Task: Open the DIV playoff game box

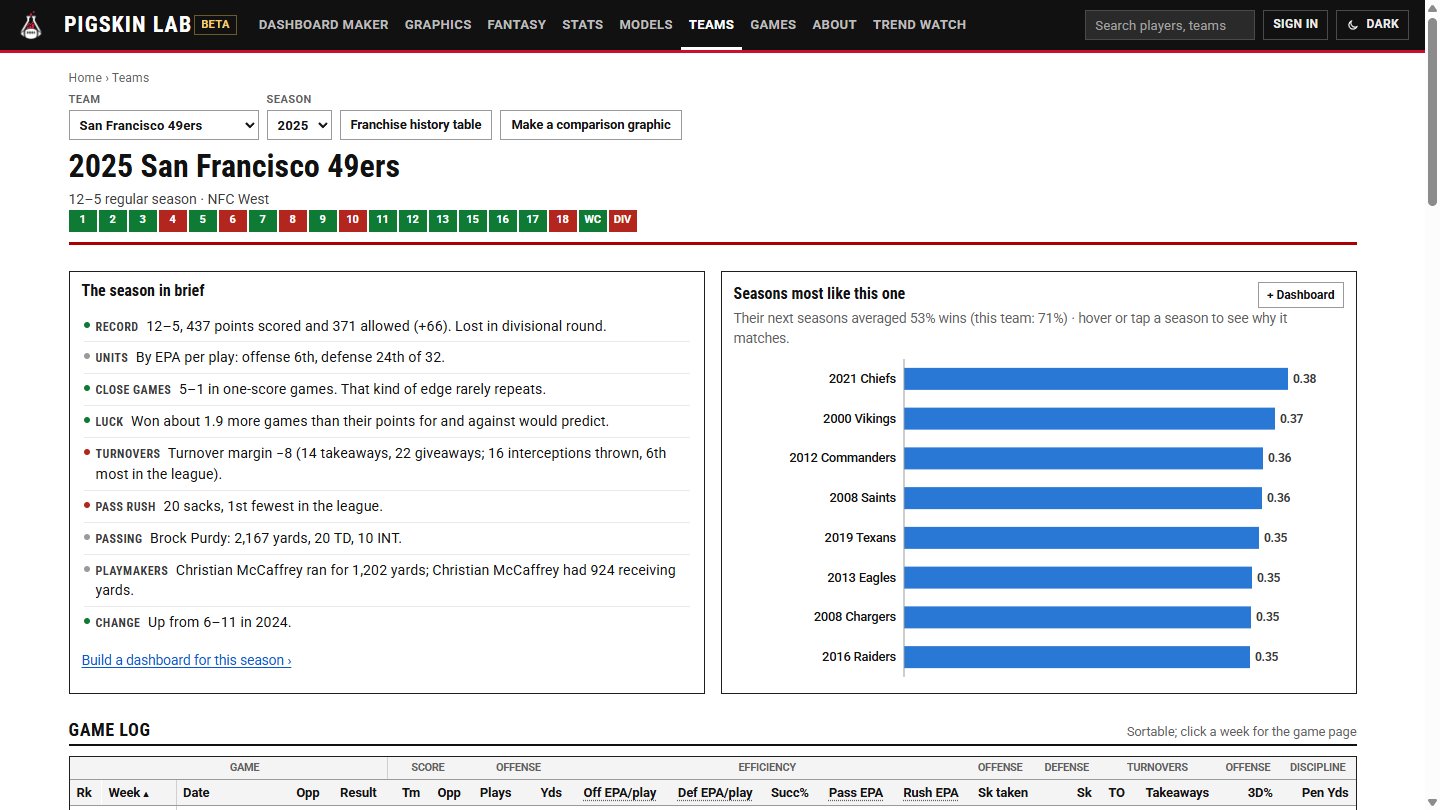Action: (623, 220)
